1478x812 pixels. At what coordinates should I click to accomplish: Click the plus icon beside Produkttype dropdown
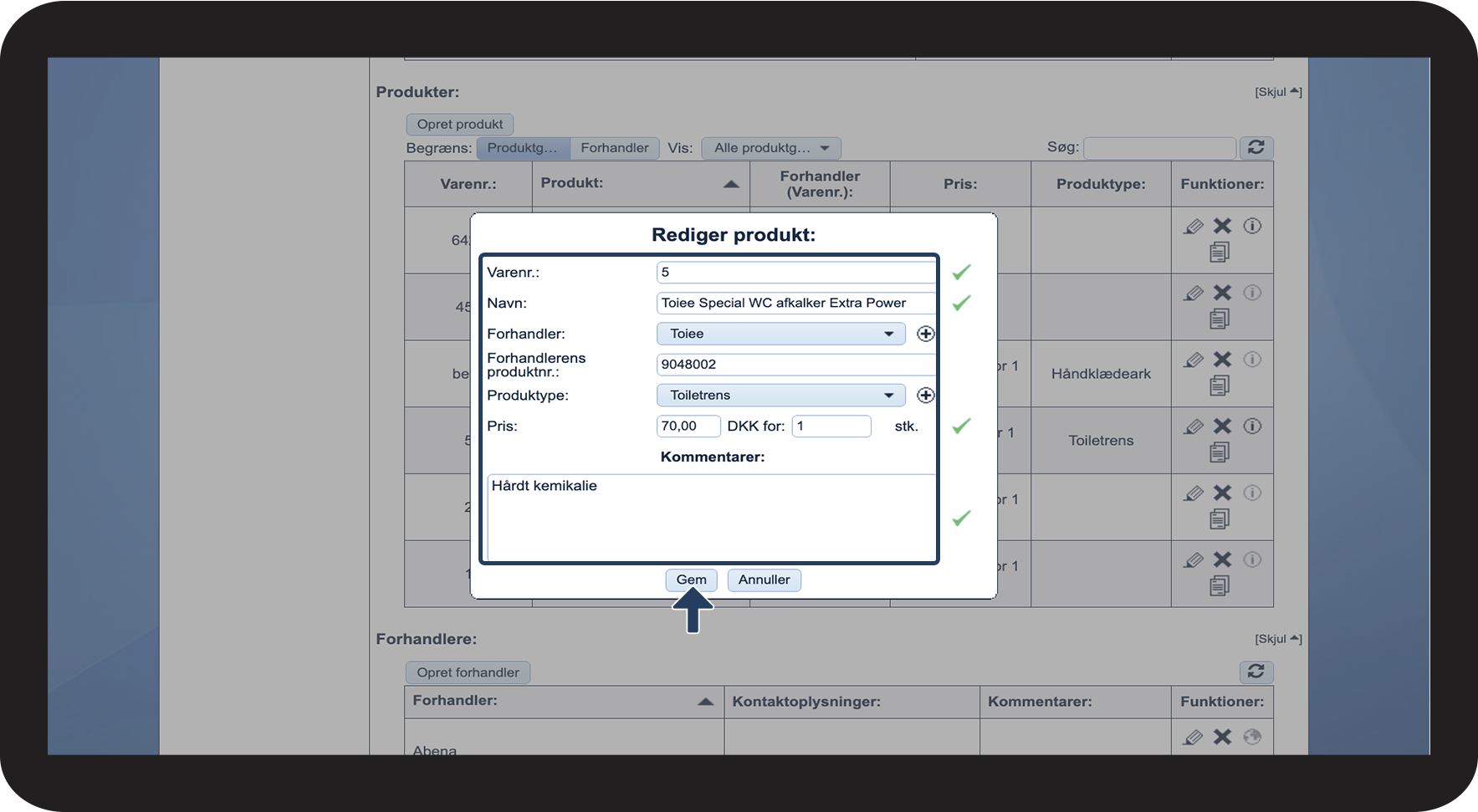(925, 396)
